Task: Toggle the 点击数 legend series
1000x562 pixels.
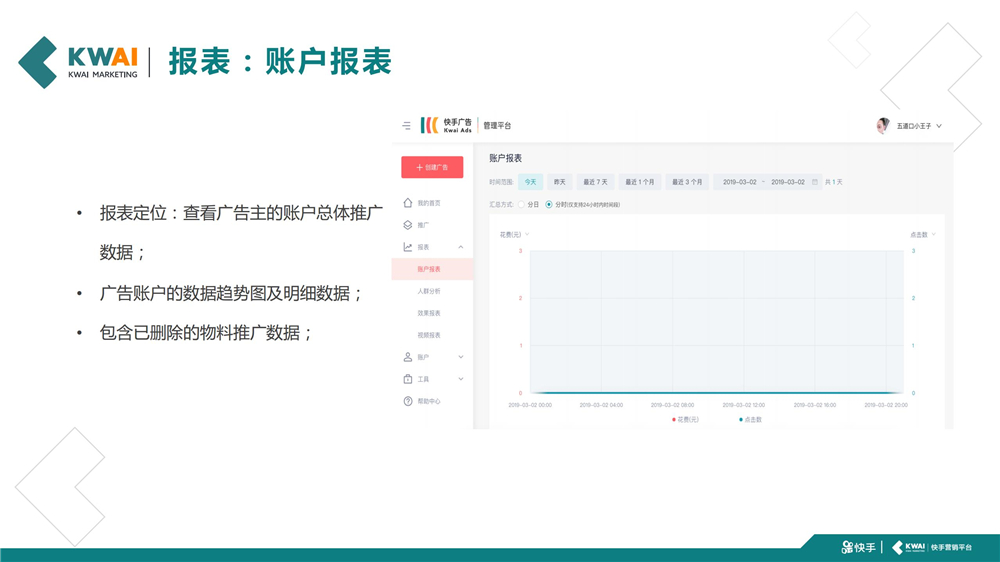Action: coord(751,420)
